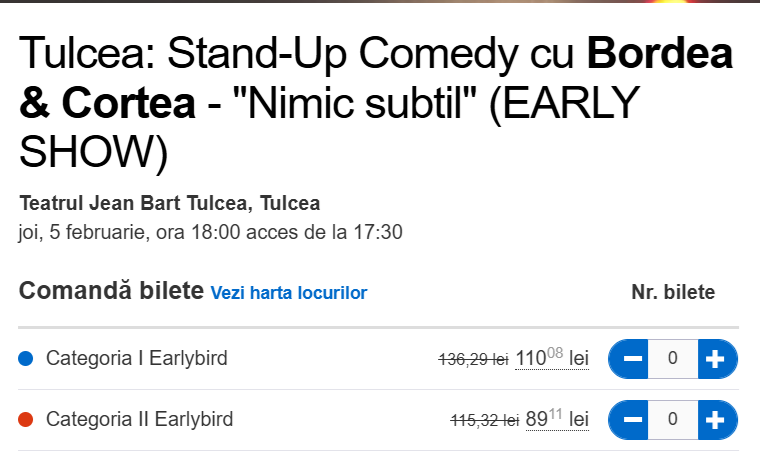Click the Nr. bilete column header
760x459 pixels.
click(673, 293)
